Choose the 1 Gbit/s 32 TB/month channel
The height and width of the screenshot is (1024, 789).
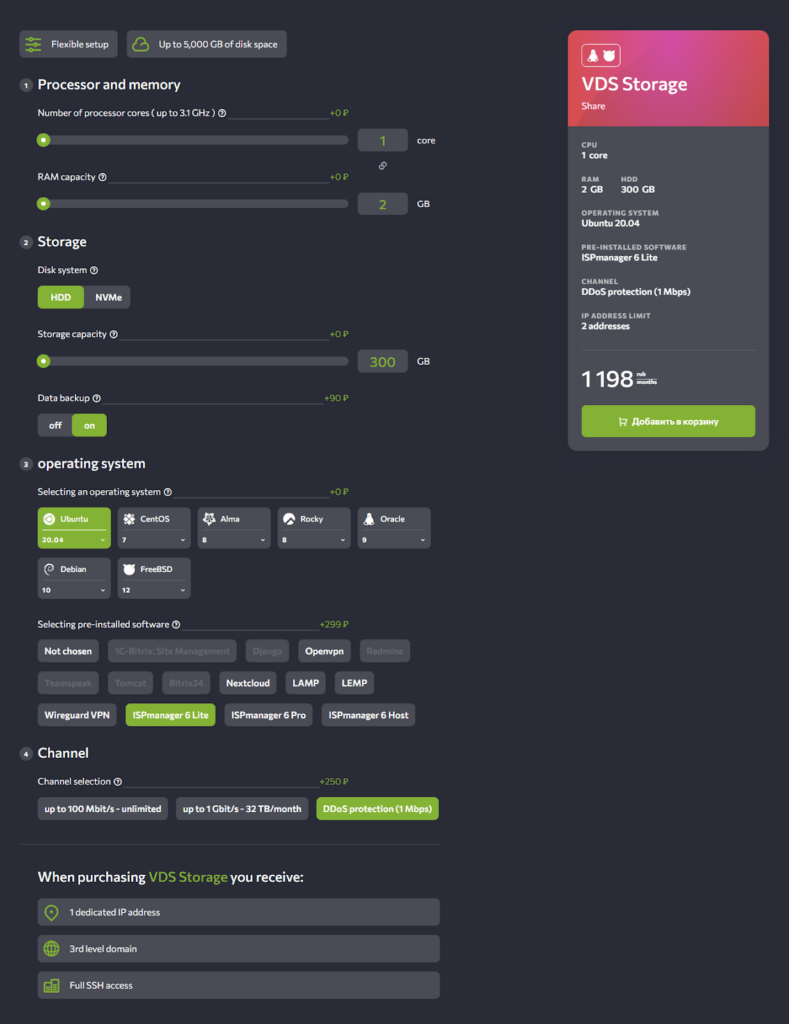[242, 808]
